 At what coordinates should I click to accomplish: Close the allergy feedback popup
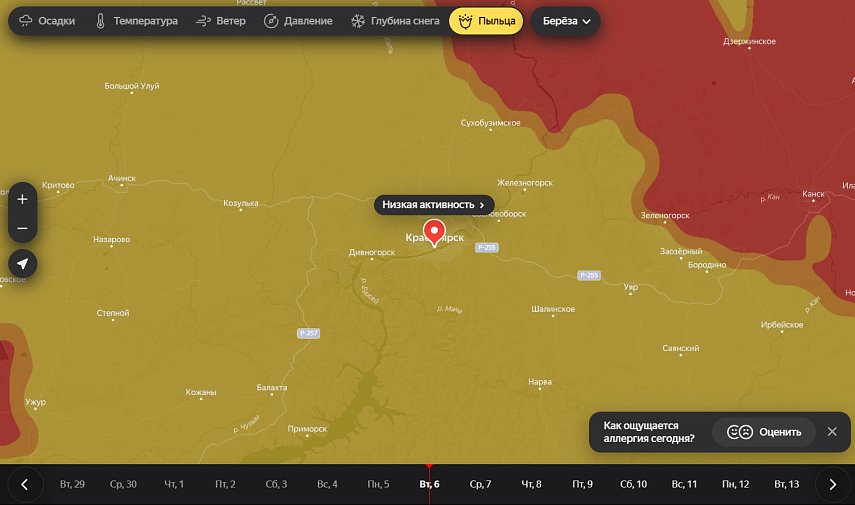coord(832,432)
